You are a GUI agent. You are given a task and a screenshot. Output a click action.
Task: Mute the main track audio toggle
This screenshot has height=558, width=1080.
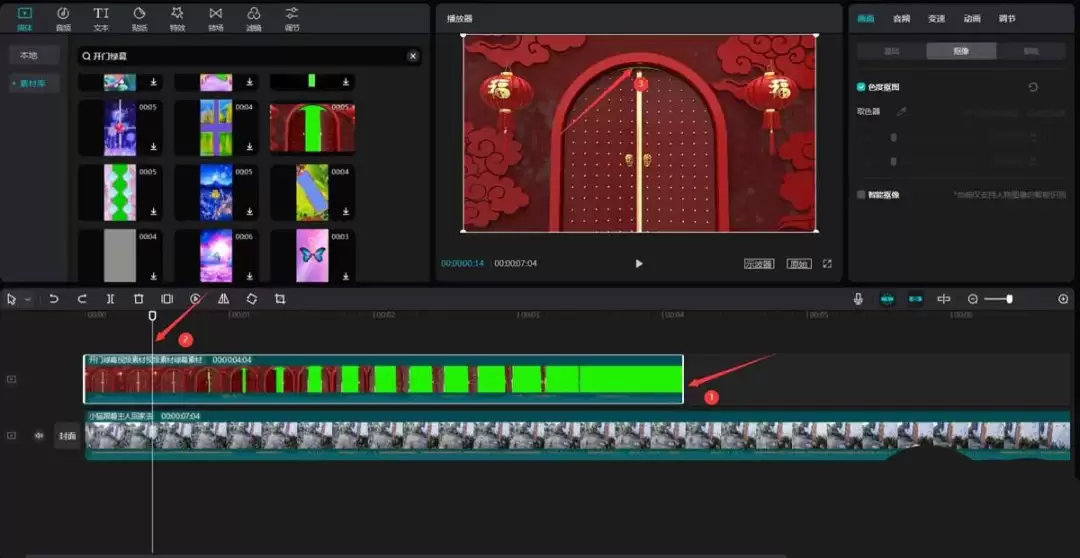pyautogui.click(x=39, y=436)
